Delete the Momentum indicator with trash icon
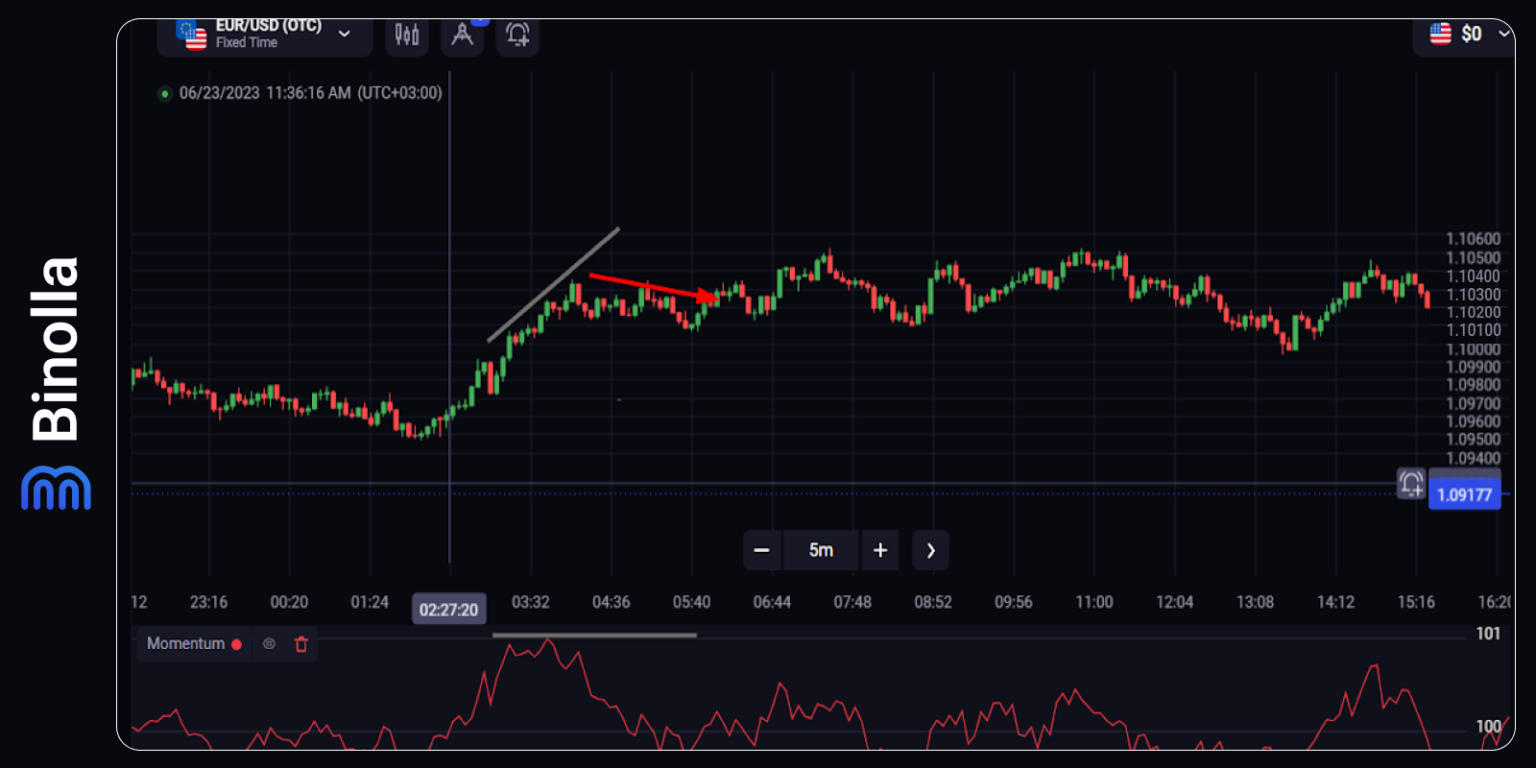Image resolution: width=1536 pixels, height=768 pixels. pyautogui.click(x=301, y=644)
